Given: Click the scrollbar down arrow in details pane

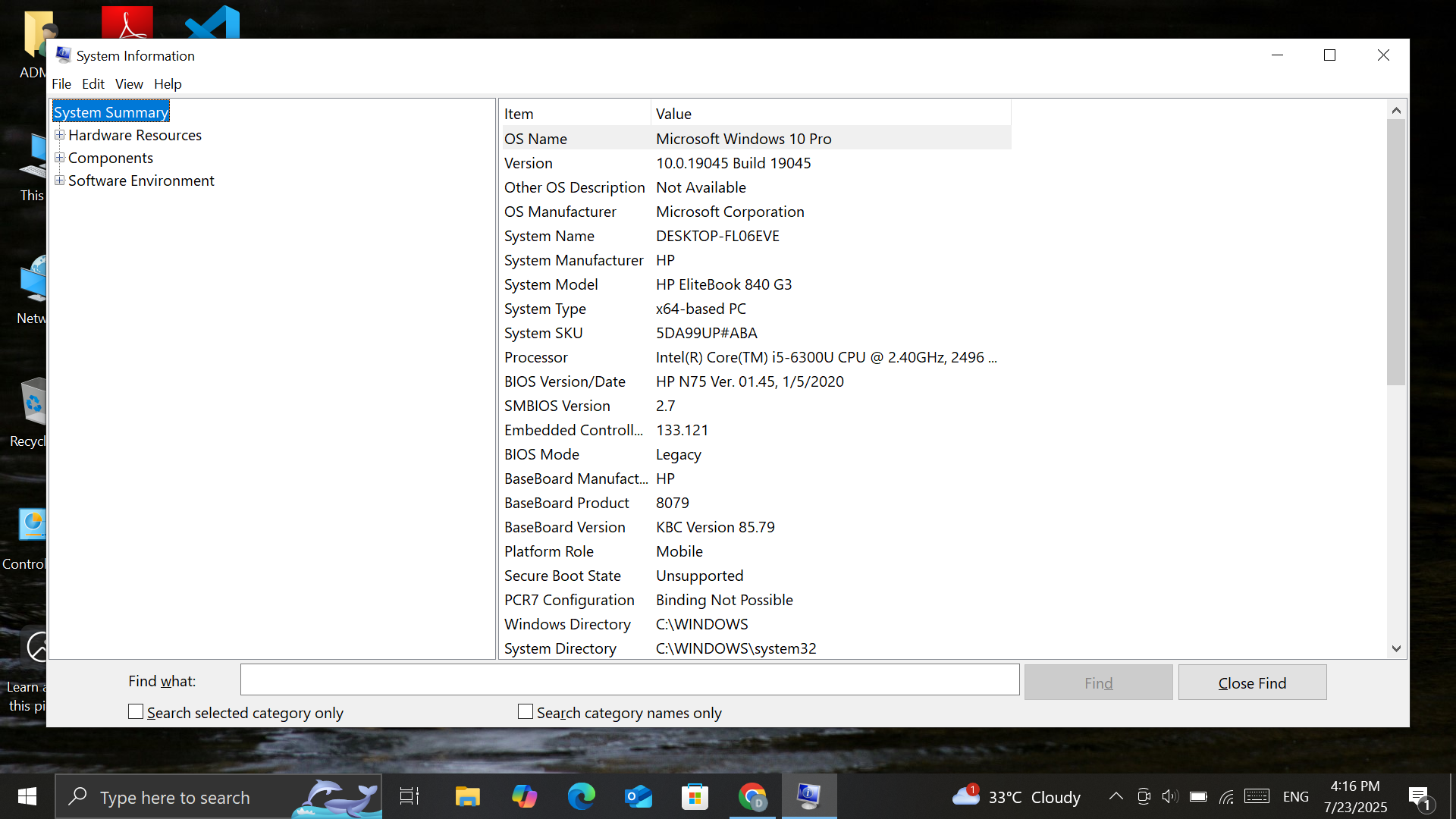Looking at the screenshot, I should click(1396, 648).
